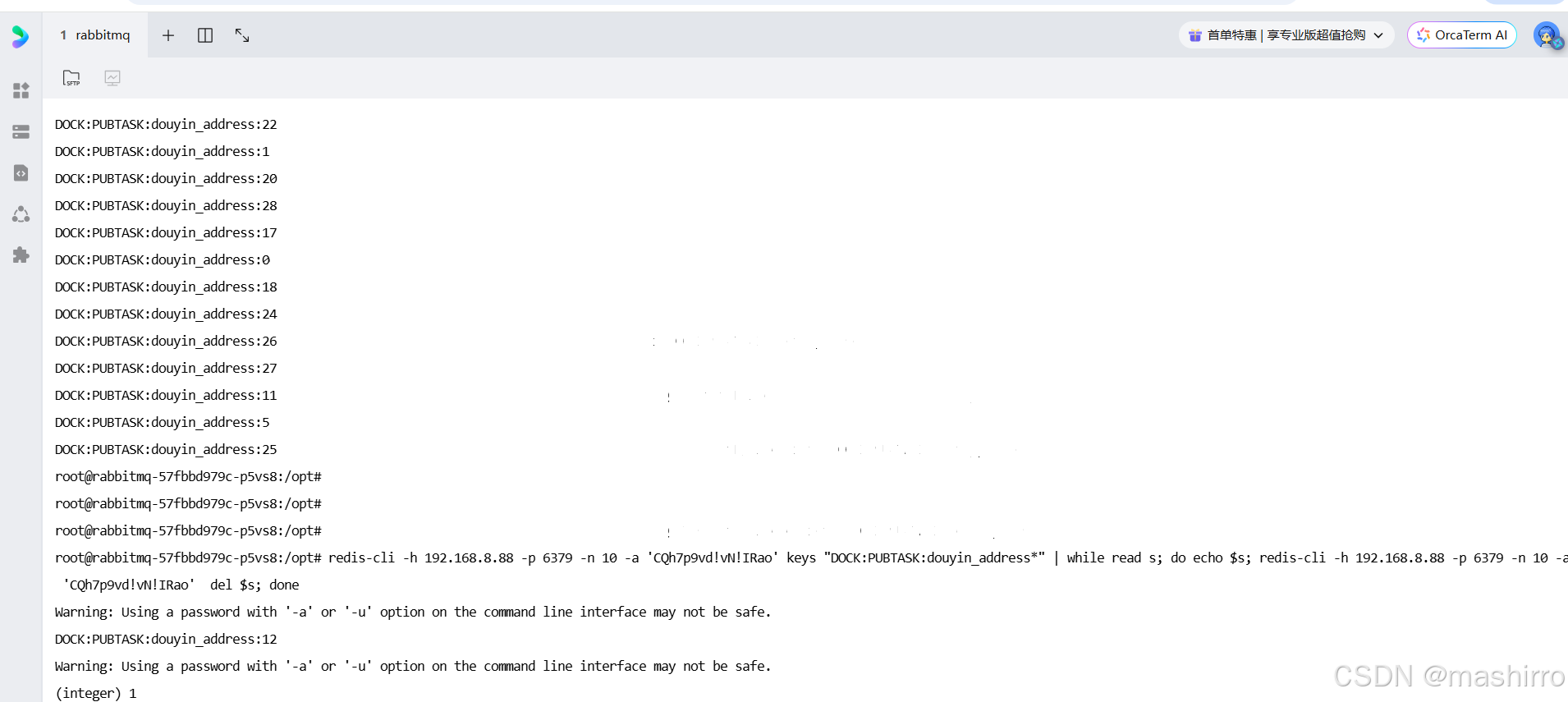Image resolution: width=1568 pixels, height=702 pixels.
Task: Open OrcaTerm AI assistant
Action: click(1462, 35)
